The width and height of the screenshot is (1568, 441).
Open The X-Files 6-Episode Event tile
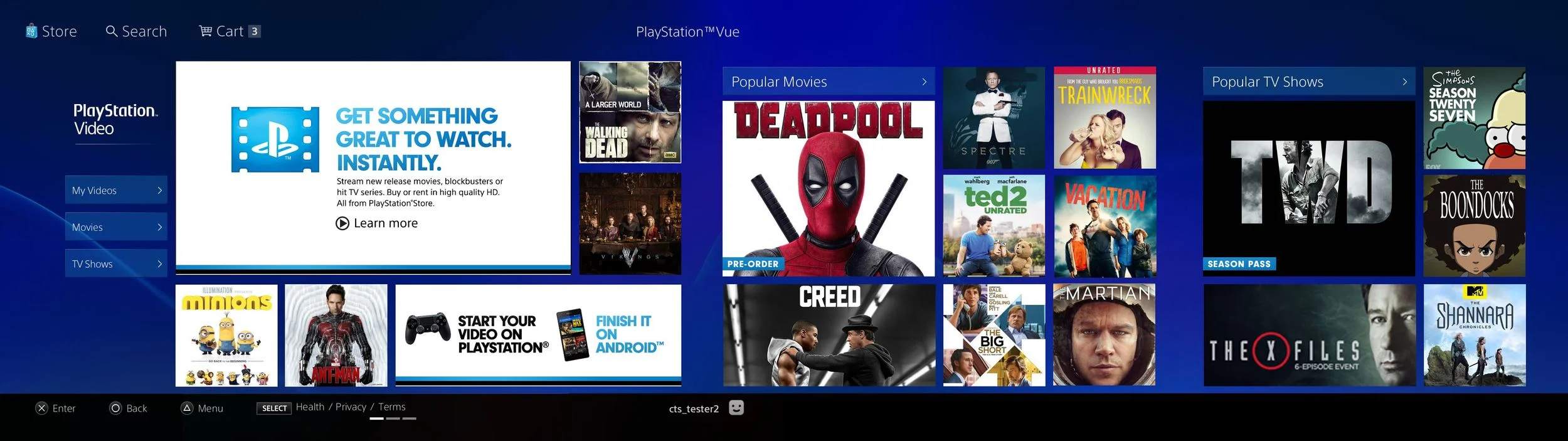pyautogui.click(x=1310, y=336)
